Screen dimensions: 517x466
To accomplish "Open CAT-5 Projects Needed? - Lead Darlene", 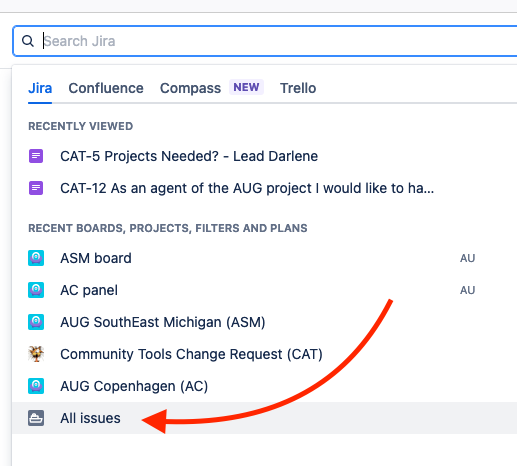I will click(x=189, y=156).
